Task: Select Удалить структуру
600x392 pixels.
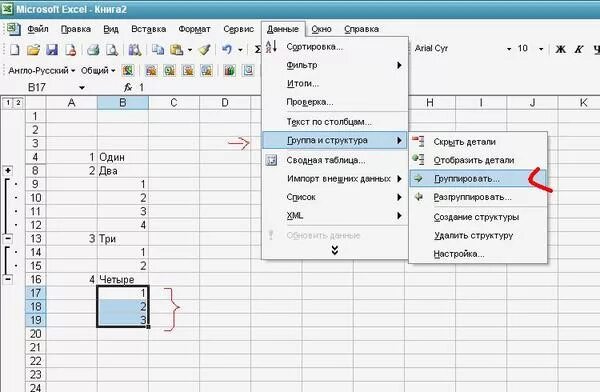Action: coord(478,235)
